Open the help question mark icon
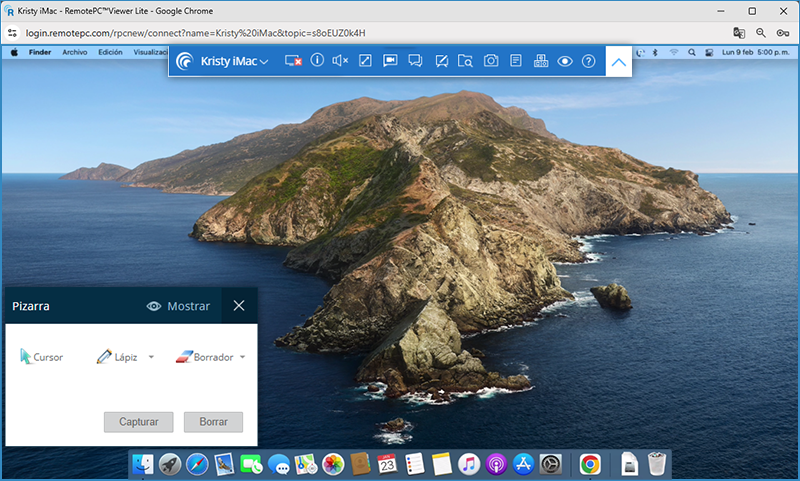Image resolution: width=800 pixels, height=481 pixels. tap(589, 61)
